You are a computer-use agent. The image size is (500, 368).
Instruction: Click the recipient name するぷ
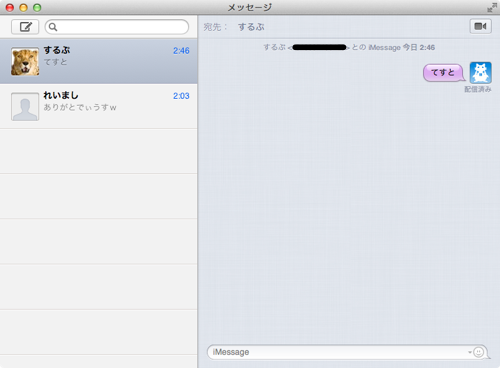[x=251, y=27]
